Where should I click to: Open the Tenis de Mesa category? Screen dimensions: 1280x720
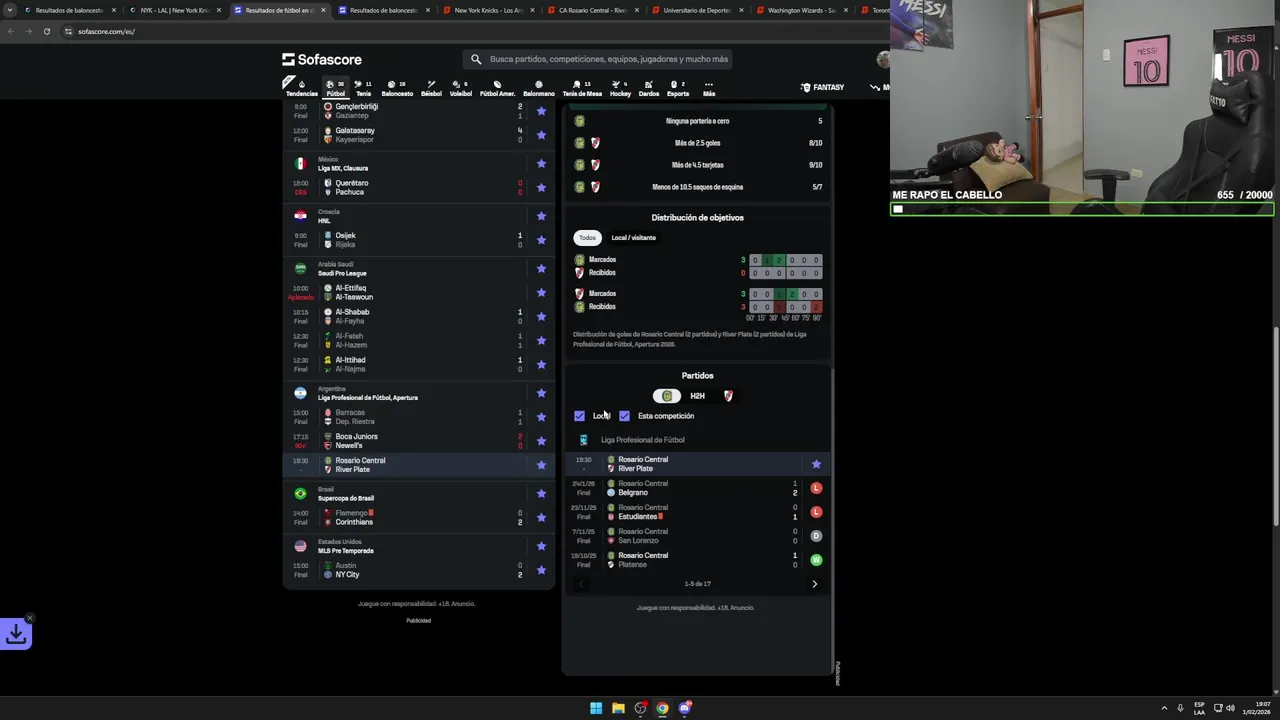coord(582,88)
